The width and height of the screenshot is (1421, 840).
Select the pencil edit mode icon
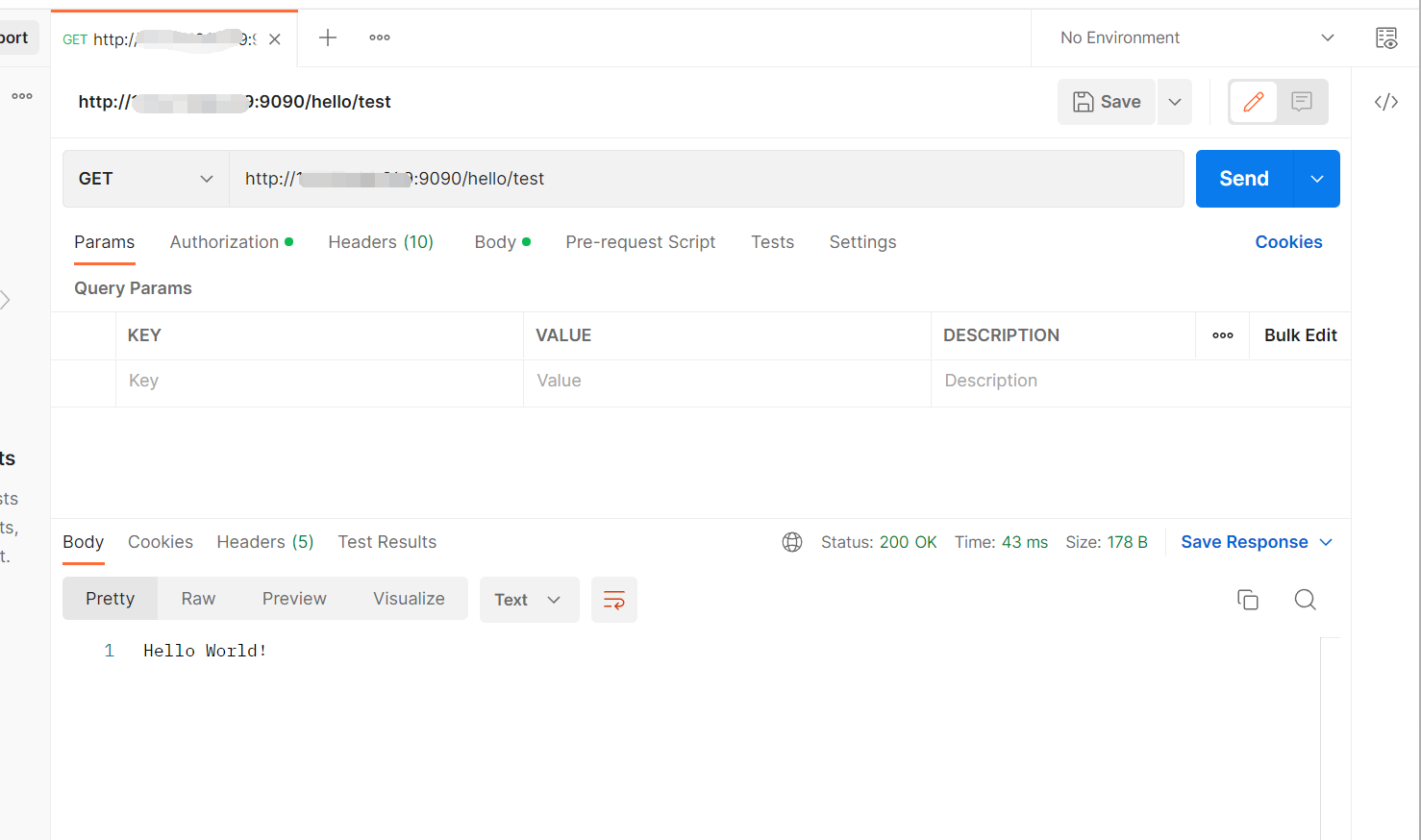1254,102
